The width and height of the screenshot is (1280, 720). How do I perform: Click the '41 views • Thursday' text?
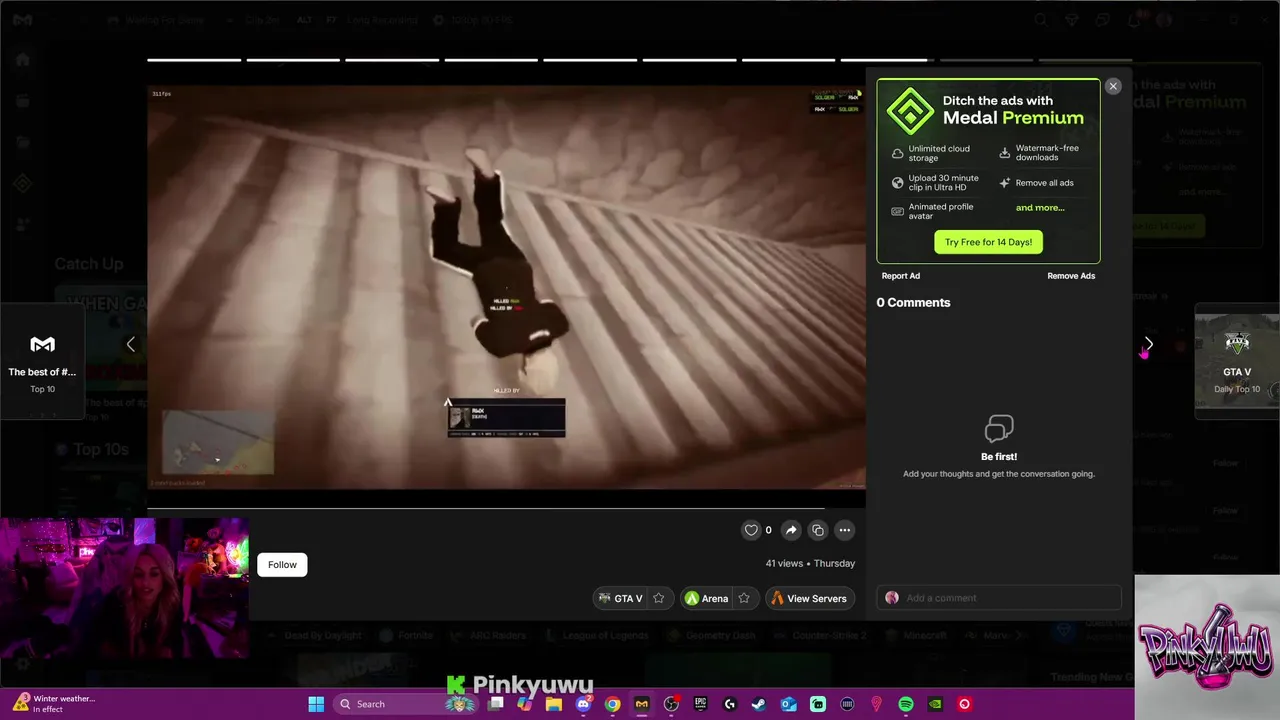810,563
